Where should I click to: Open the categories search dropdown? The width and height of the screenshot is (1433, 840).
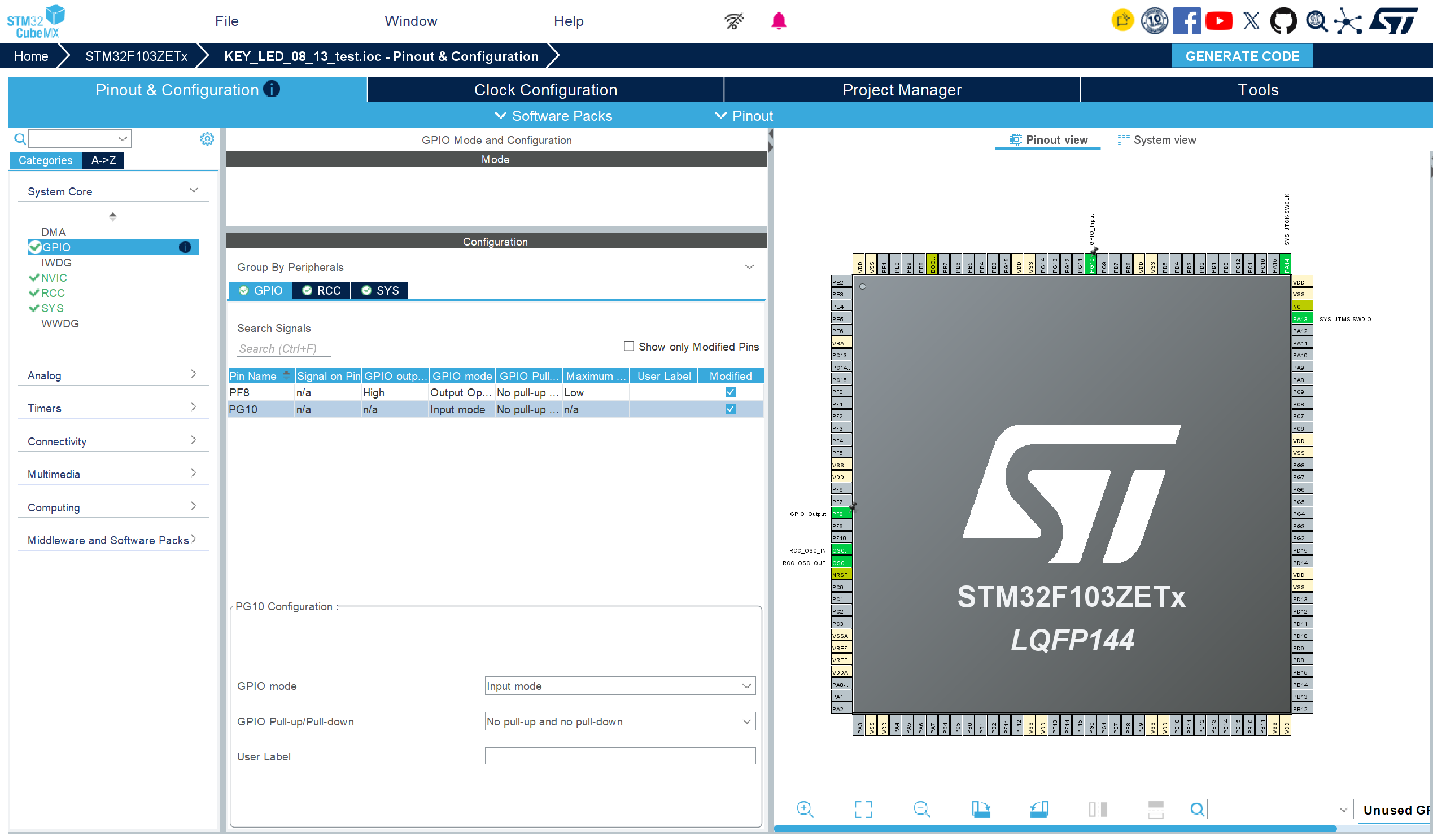[123, 139]
